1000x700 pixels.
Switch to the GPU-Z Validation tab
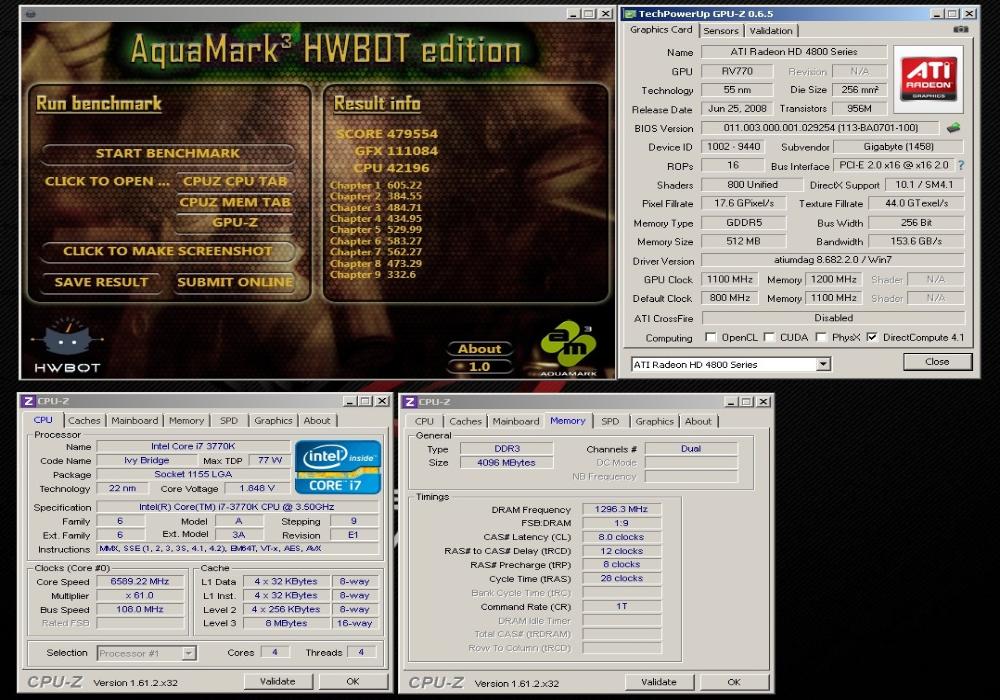point(770,31)
